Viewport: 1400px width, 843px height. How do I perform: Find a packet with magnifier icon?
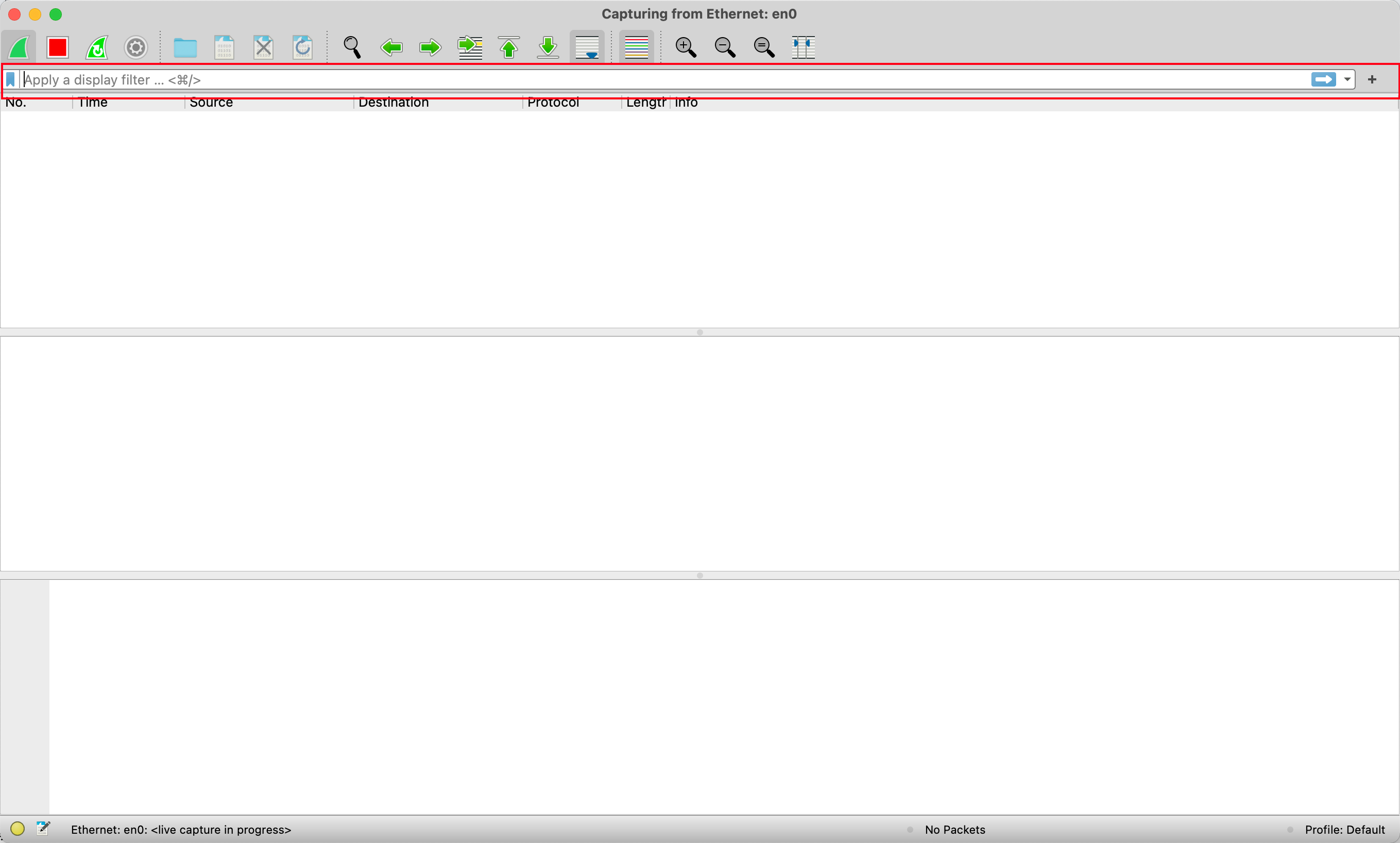click(x=352, y=47)
